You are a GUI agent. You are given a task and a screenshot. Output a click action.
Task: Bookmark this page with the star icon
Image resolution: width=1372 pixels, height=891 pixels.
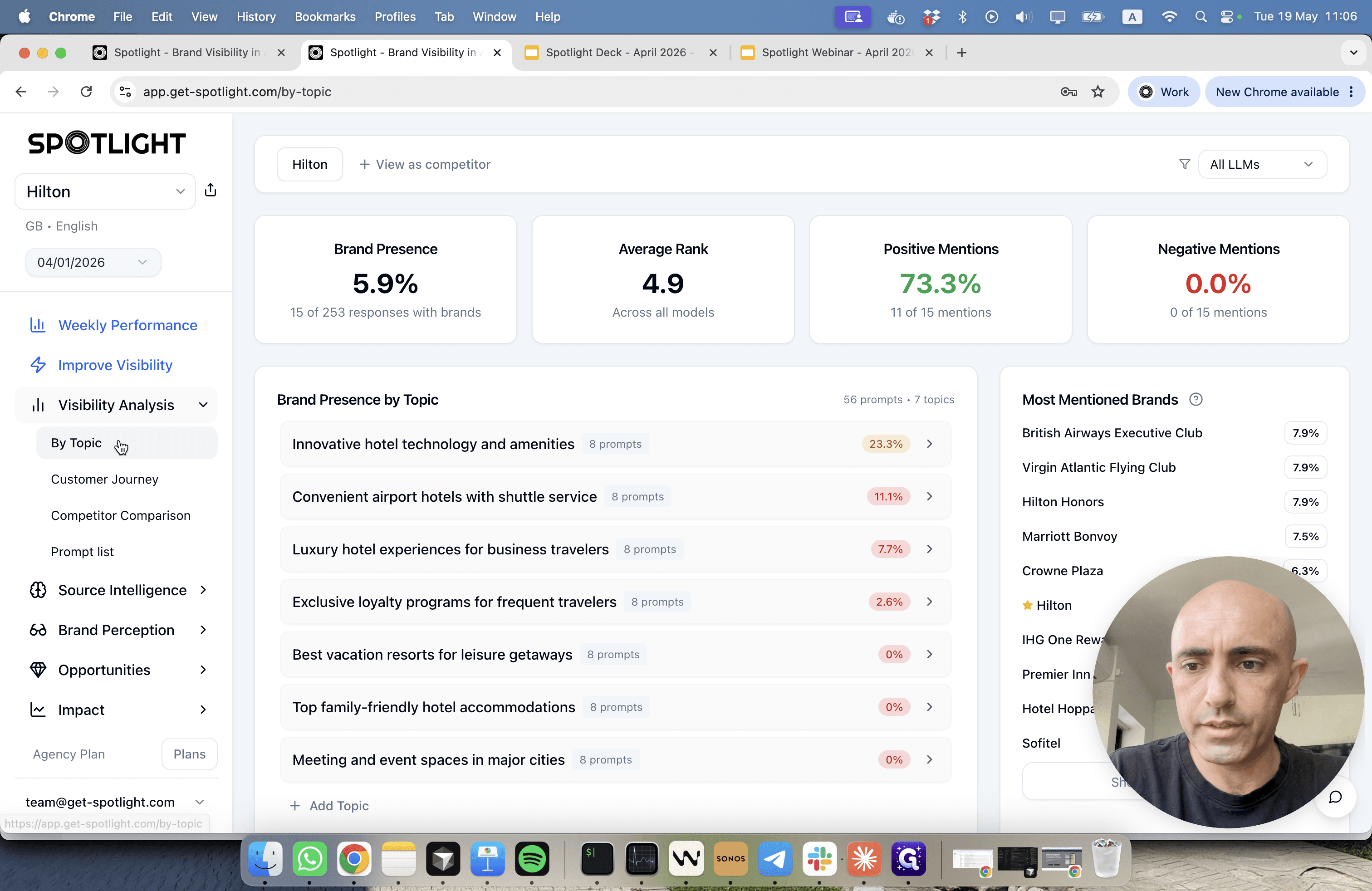1098,92
